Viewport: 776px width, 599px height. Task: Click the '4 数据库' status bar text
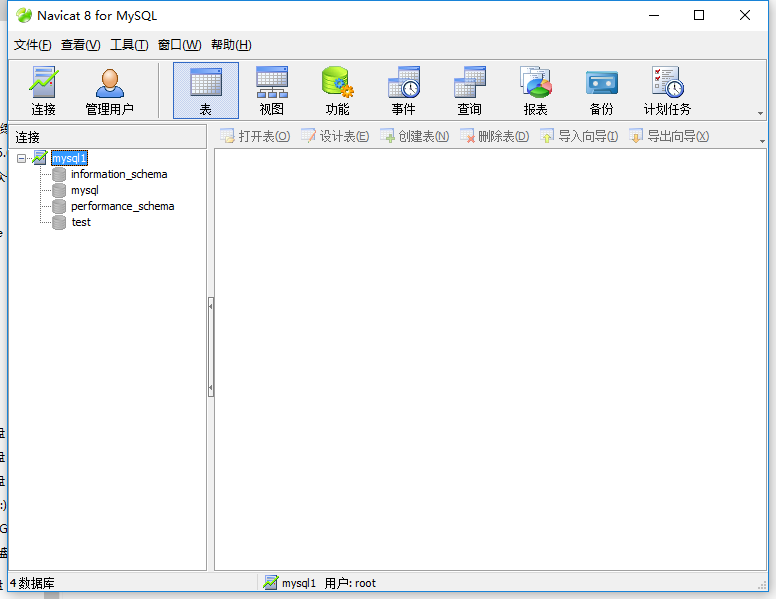coord(32,583)
